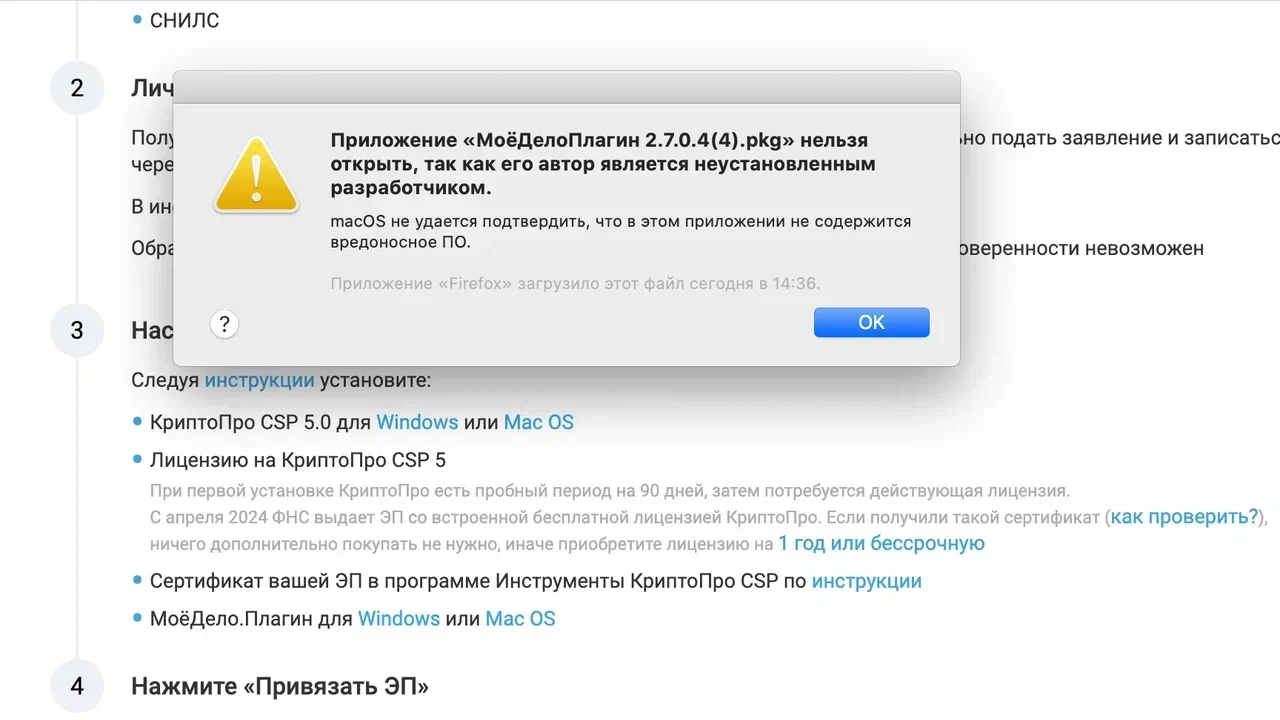Click the «Нажмите «Привязать ЭП»» heading

pos(280,686)
